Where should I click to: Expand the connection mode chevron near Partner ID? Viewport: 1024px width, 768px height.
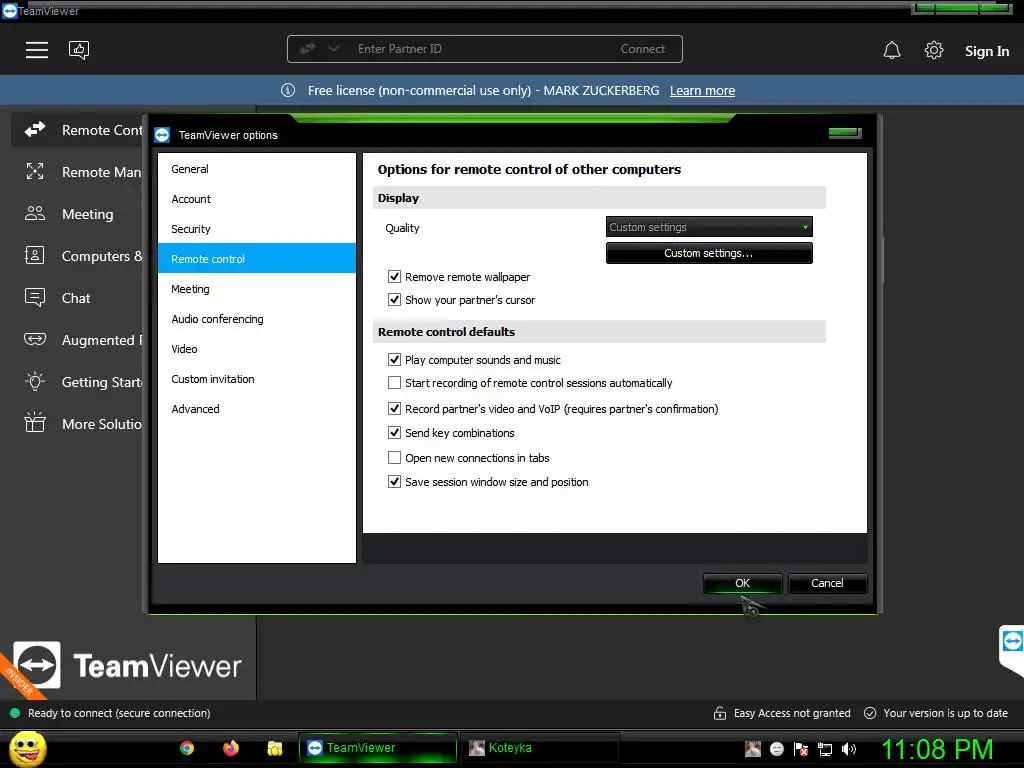click(333, 48)
